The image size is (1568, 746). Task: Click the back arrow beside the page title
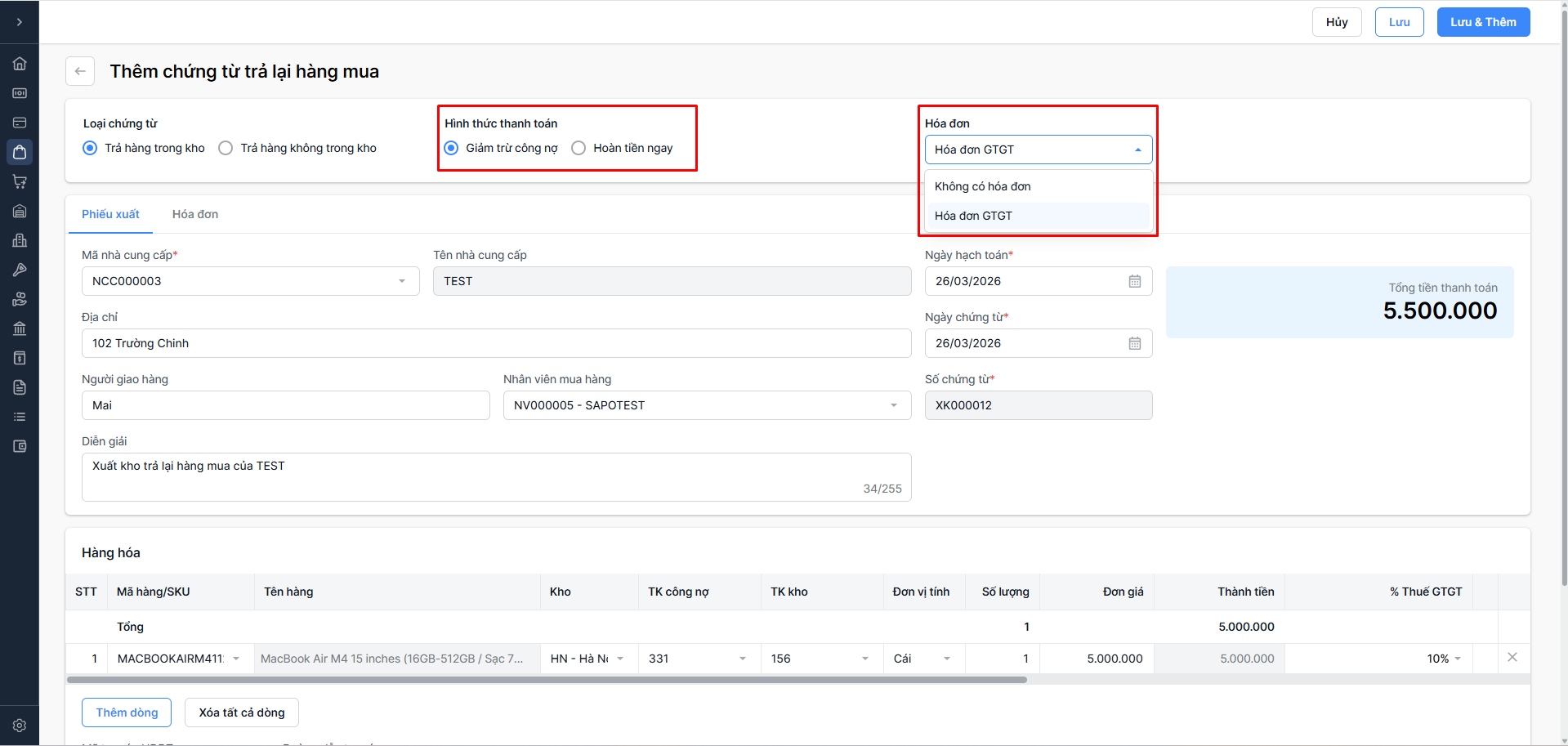[x=80, y=71]
